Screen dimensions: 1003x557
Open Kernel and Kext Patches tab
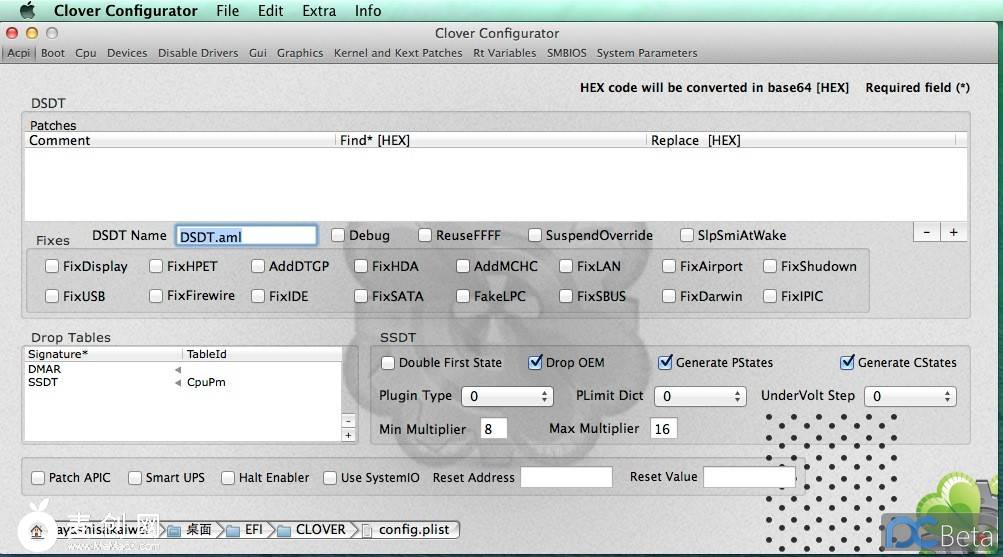398,53
